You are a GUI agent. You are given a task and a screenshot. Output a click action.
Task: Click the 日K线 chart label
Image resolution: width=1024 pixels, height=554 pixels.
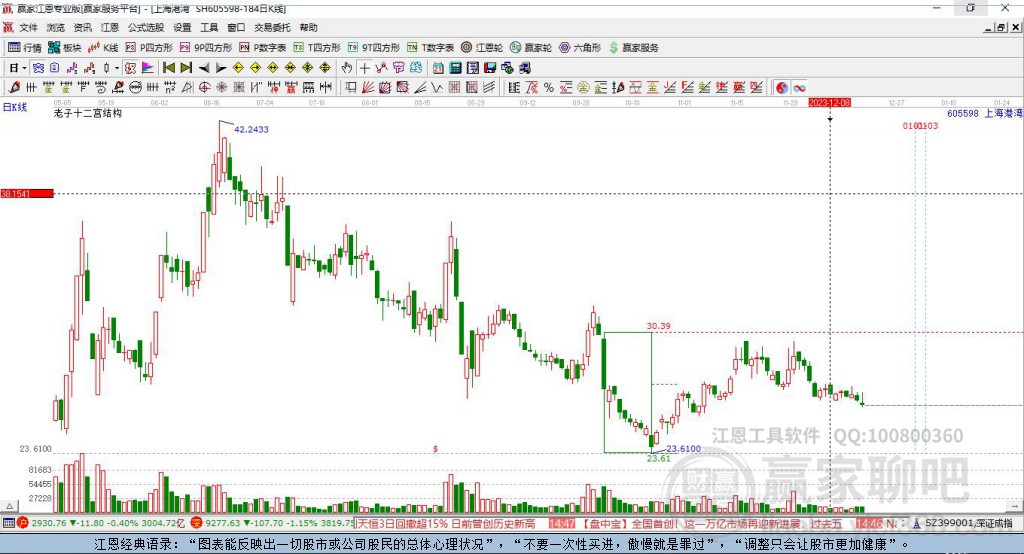[x=15, y=107]
